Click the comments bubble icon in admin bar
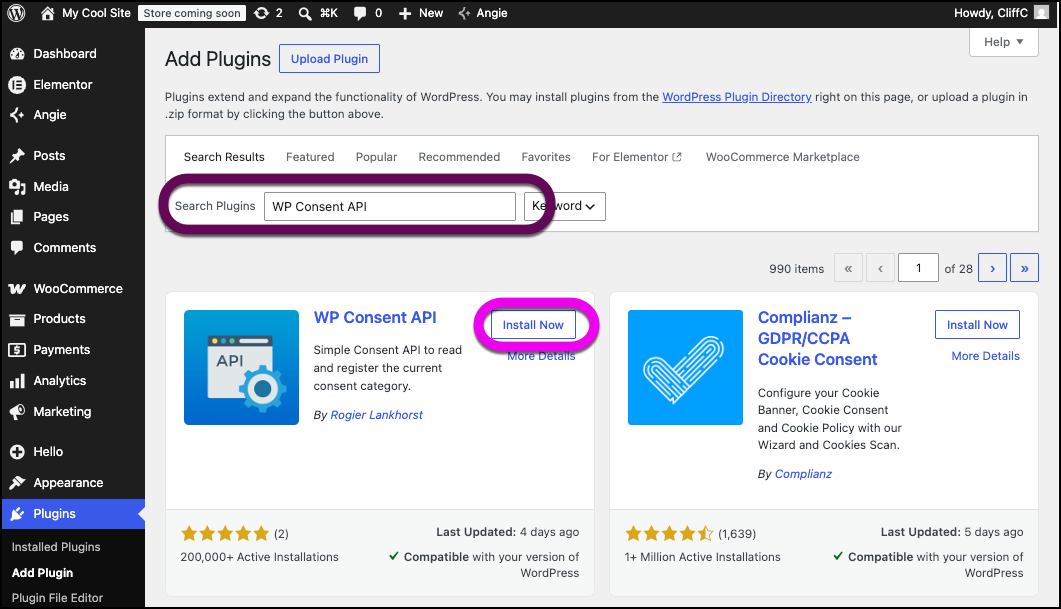This screenshot has width=1061, height=609. (360, 13)
